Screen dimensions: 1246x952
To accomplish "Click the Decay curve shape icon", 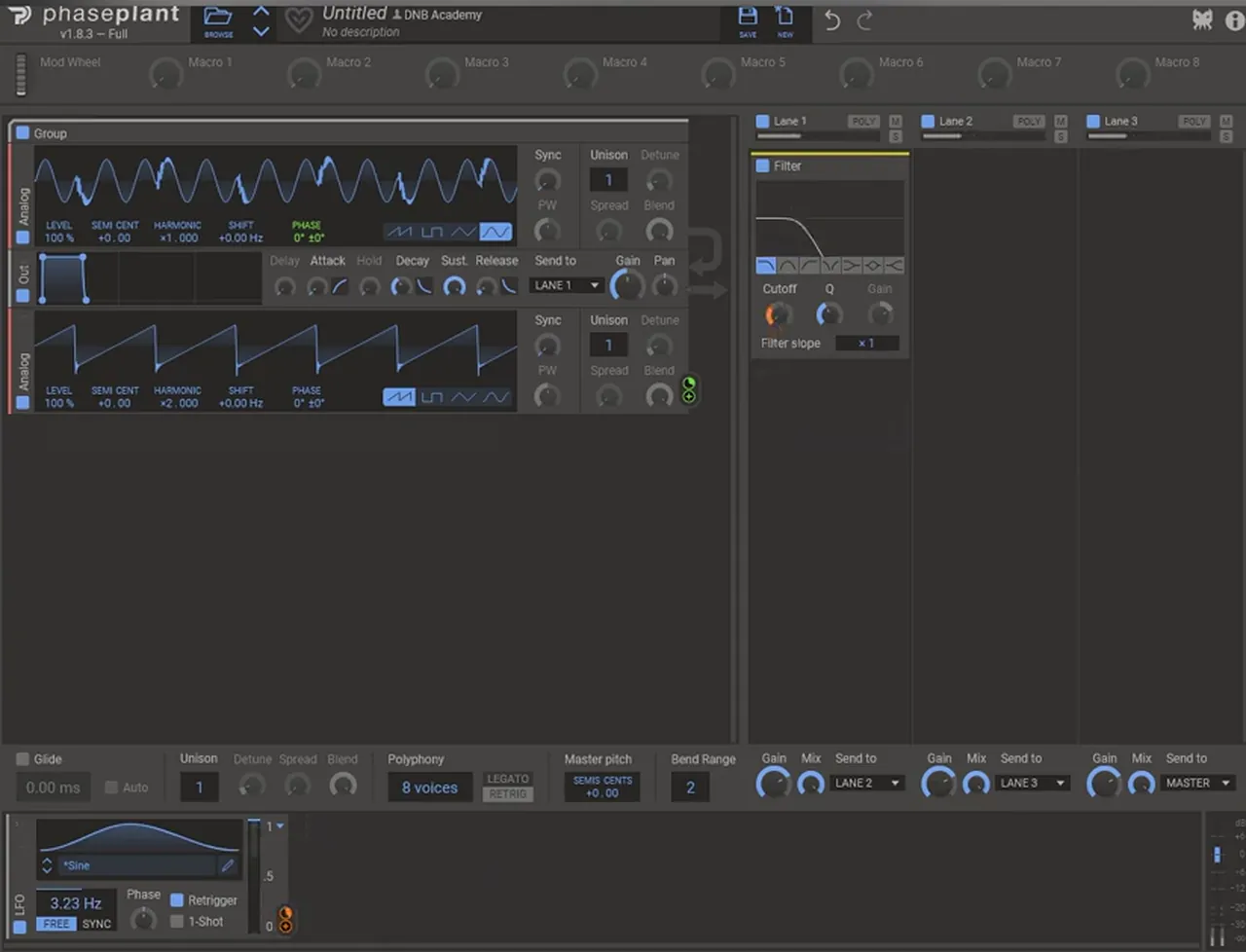I will coord(424,286).
